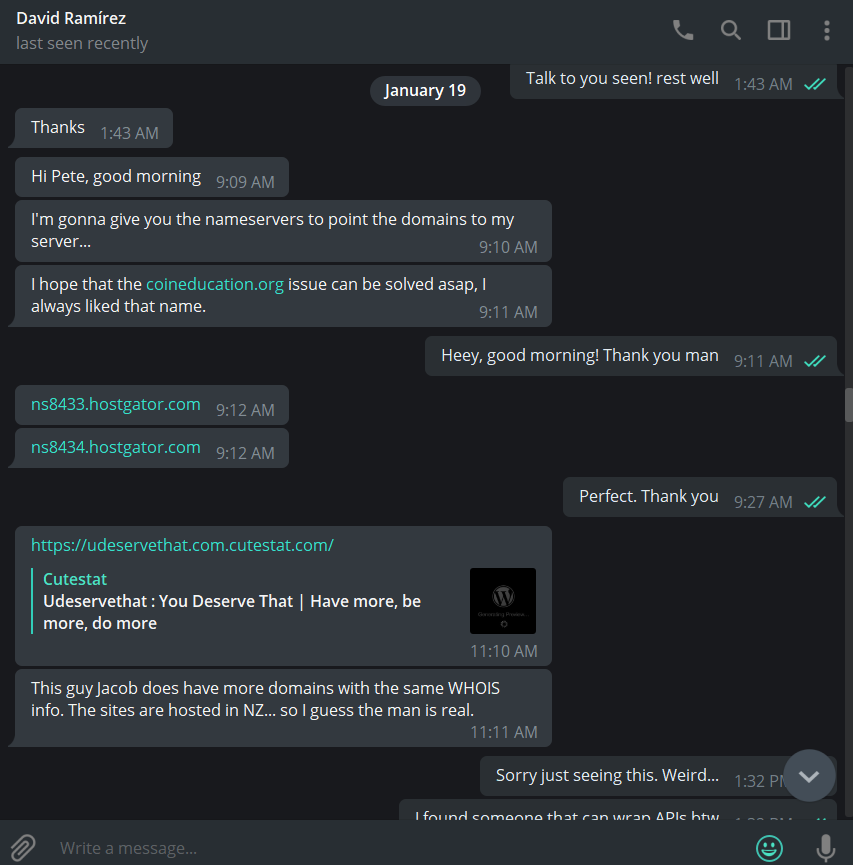Open the ns8434.hostgator.com link
This screenshot has width=853, height=865.
(115, 447)
